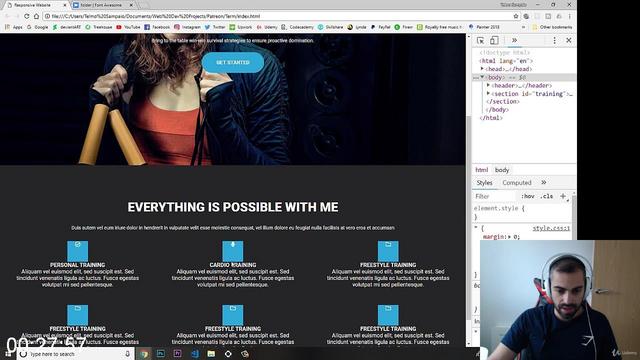640x360 pixels.
Task: Open the Twitter bookmark
Action: coord(215,27)
